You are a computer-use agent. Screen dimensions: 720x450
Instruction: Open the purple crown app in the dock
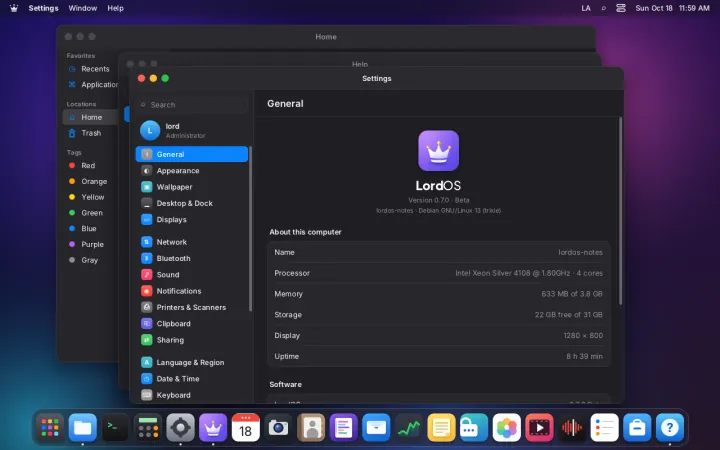[213, 428]
